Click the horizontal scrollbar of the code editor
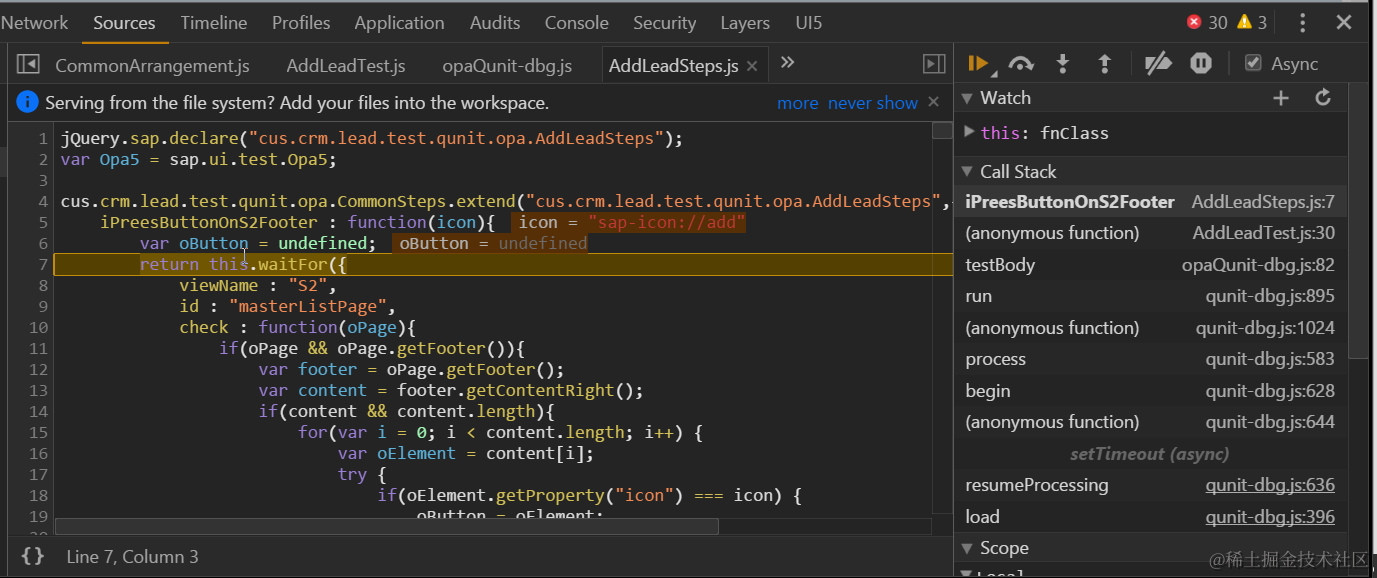Viewport: 1377px width, 578px height. tap(386, 526)
